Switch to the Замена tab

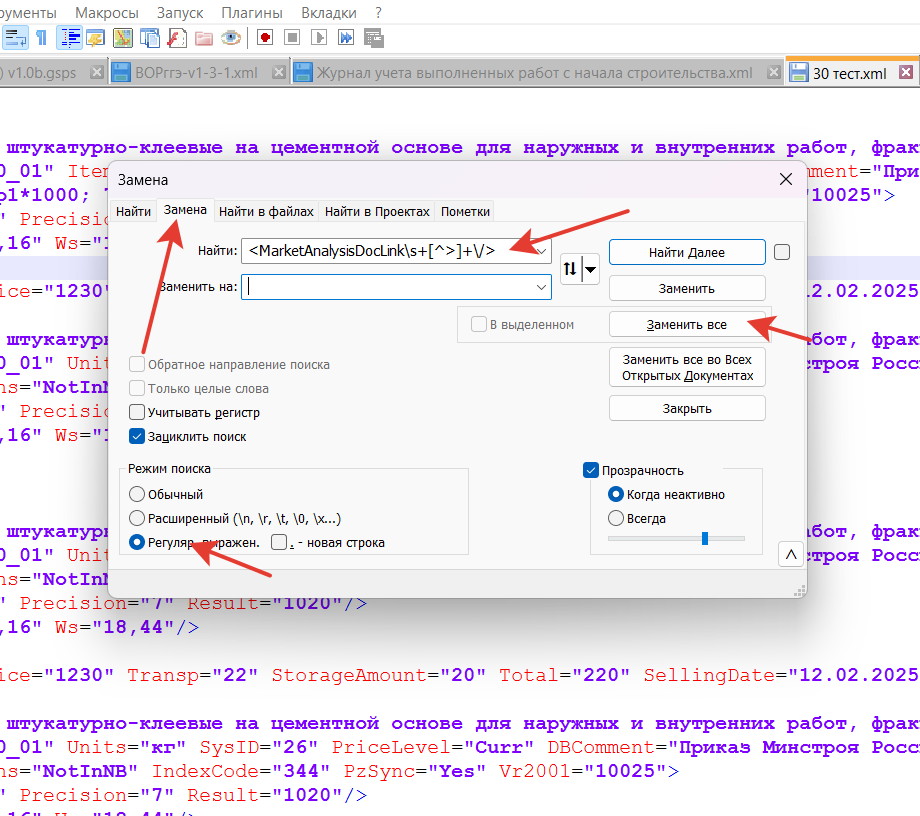tap(185, 210)
